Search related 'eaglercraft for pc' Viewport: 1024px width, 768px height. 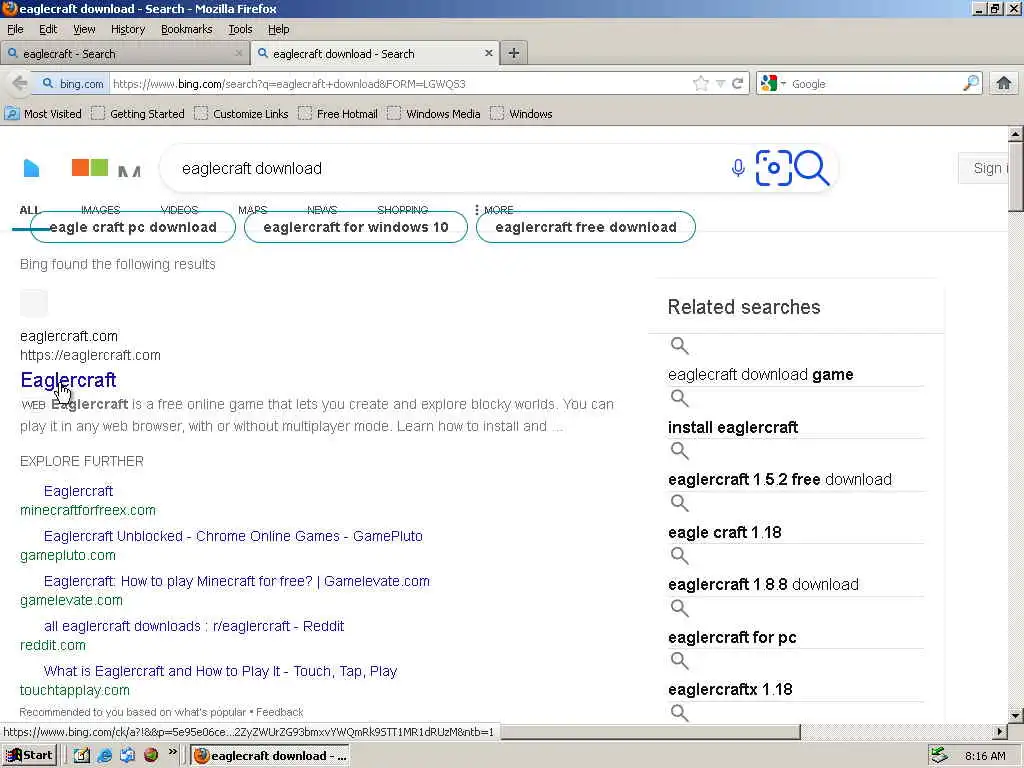732,637
